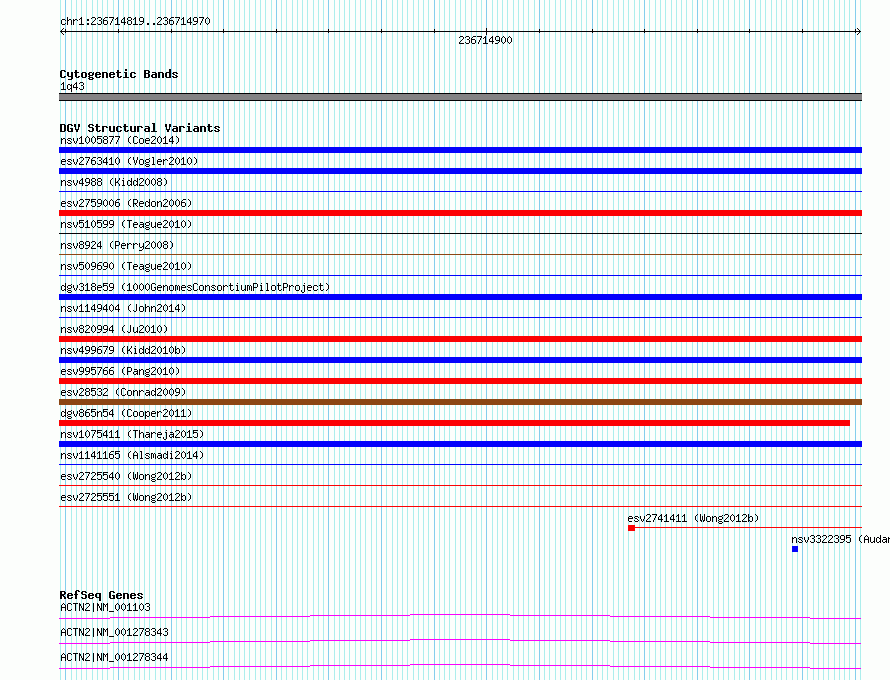Select gray 1q43 cytogenetic band bar
The width and height of the screenshot is (890, 680).
pos(460,97)
